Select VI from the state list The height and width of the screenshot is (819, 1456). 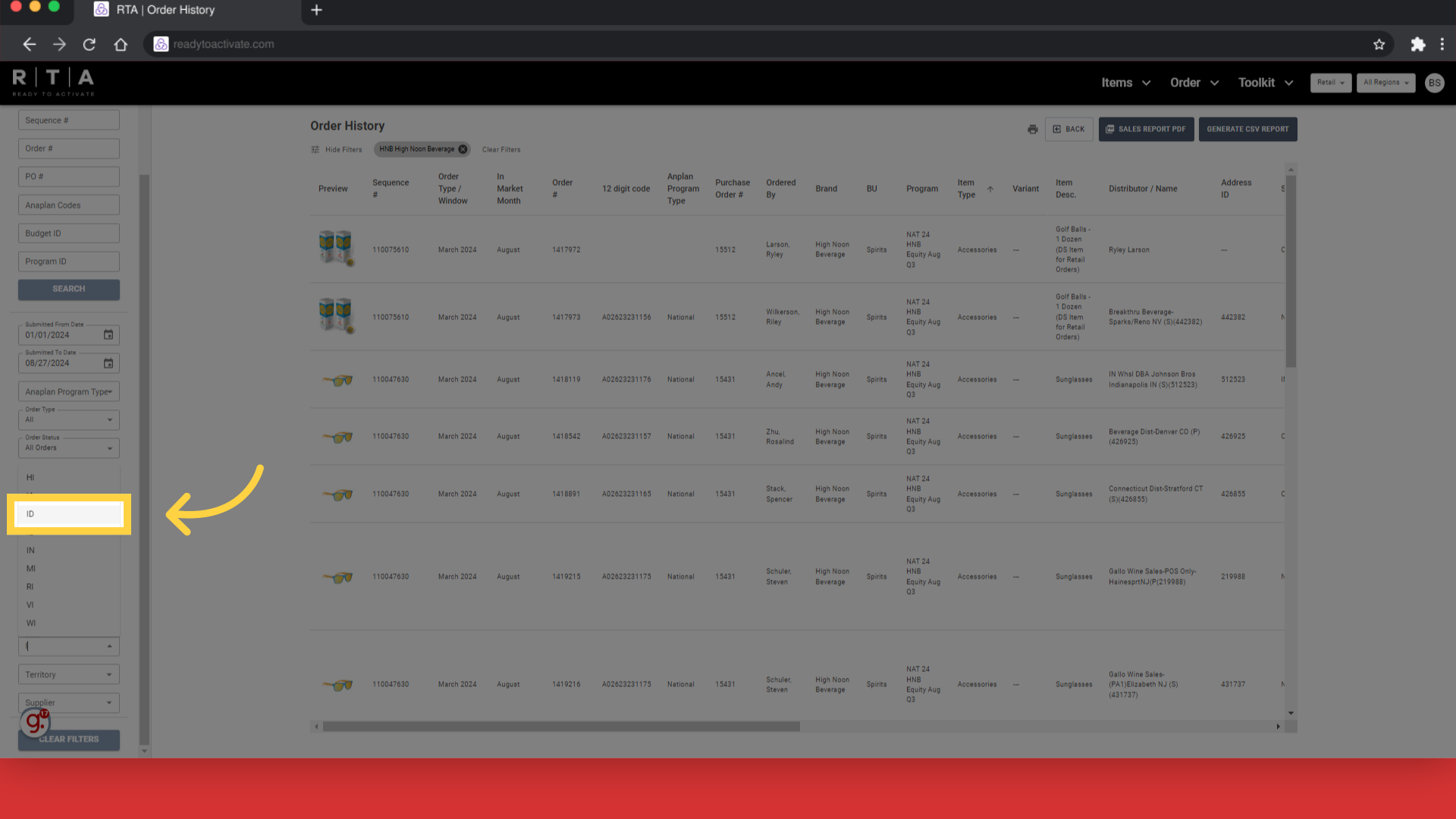69,605
